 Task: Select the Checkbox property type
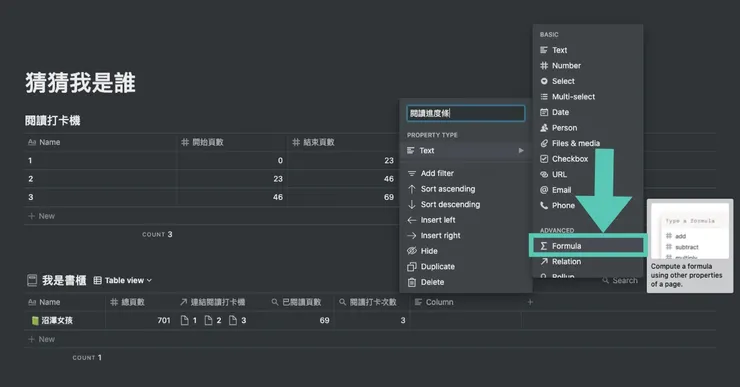pyautogui.click(x=588, y=159)
